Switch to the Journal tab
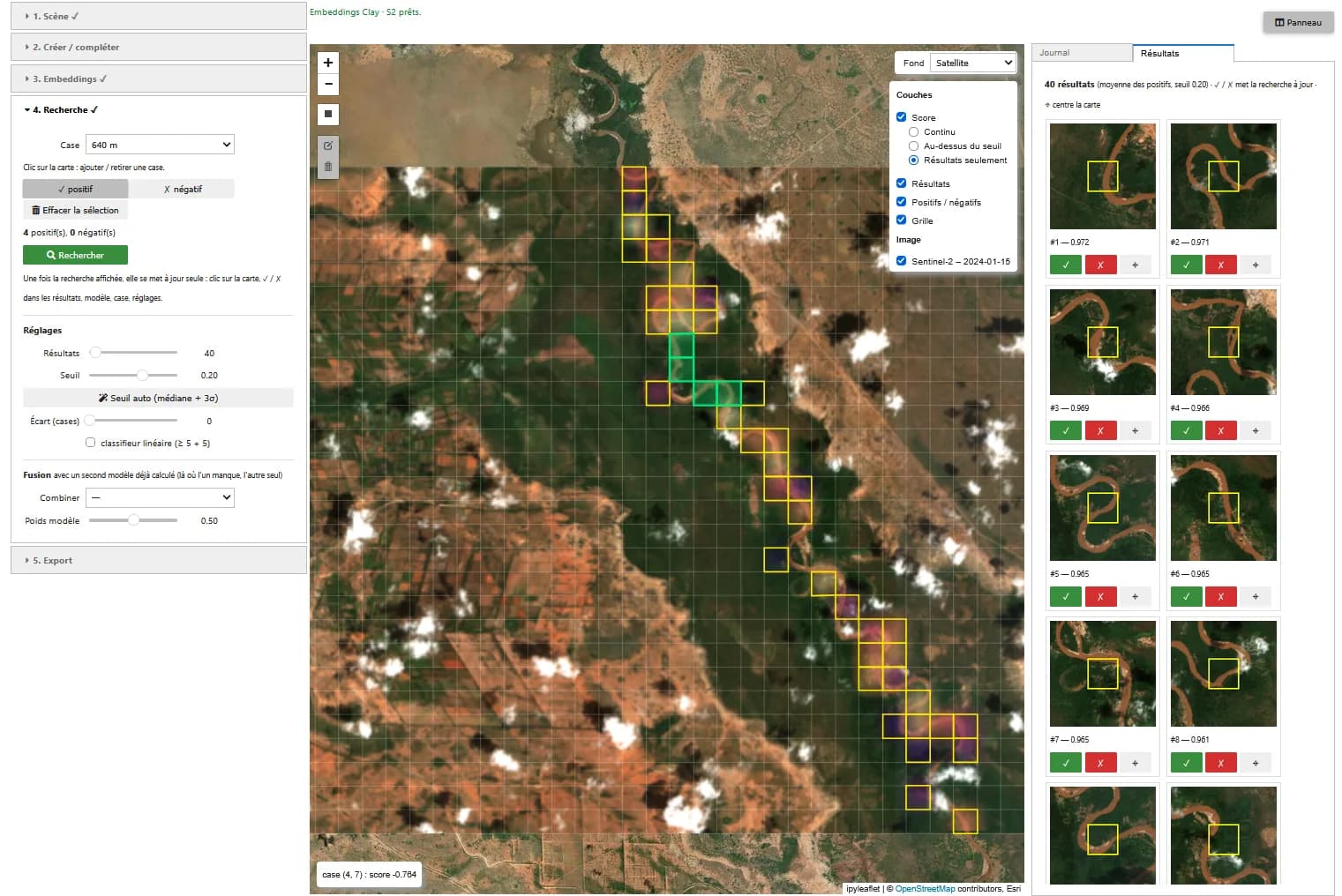This screenshot has width=1342, height=896. tap(1082, 53)
